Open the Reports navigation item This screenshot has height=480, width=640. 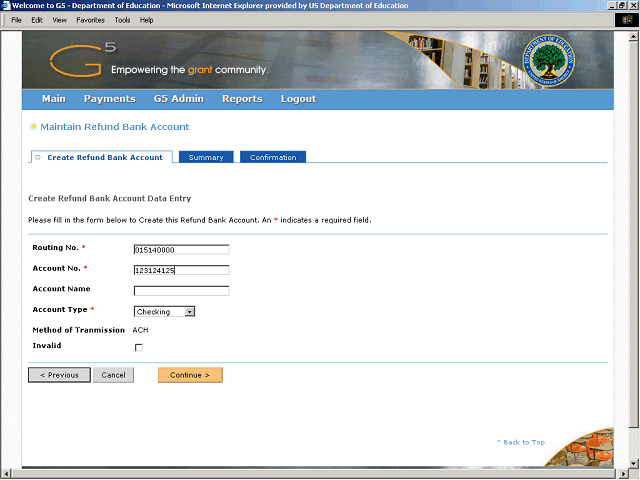click(242, 99)
